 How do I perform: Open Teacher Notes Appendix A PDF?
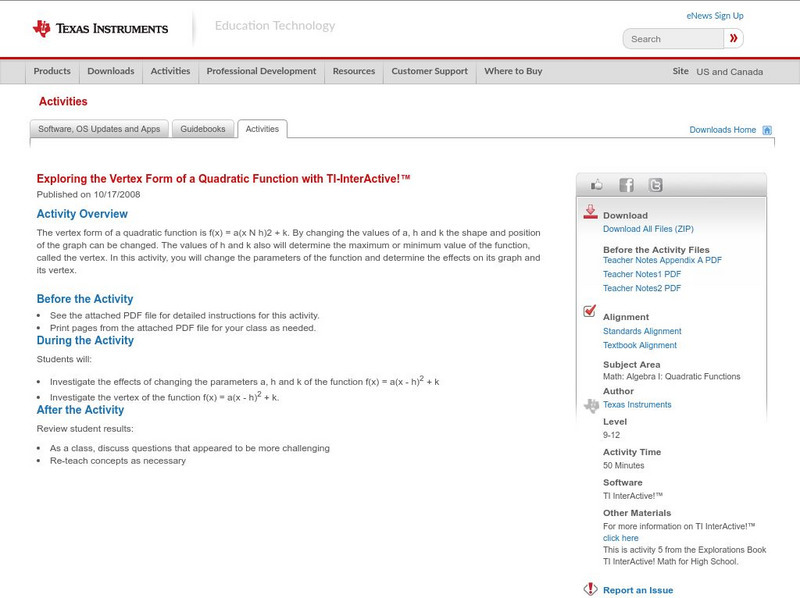(662, 260)
